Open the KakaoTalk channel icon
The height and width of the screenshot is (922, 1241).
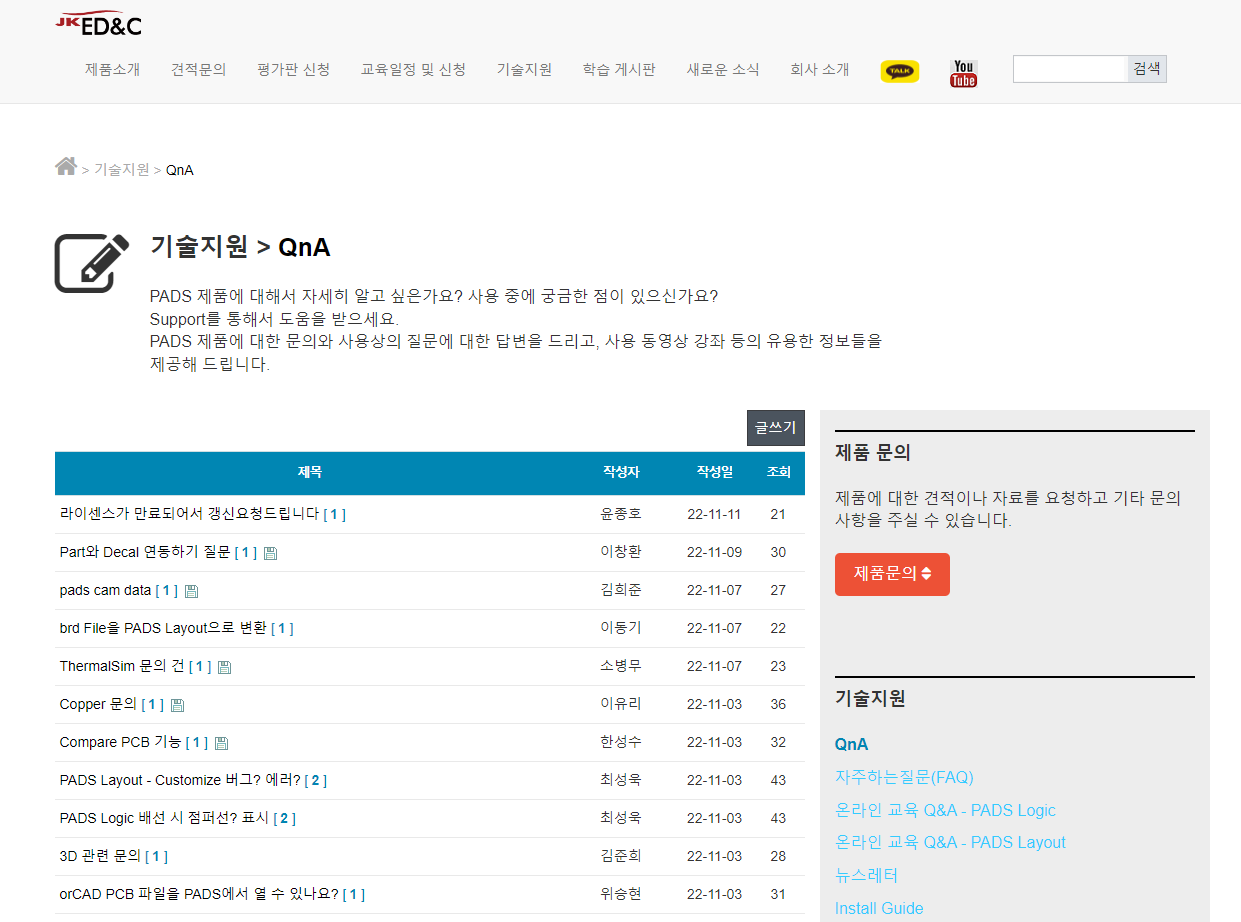point(900,71)
